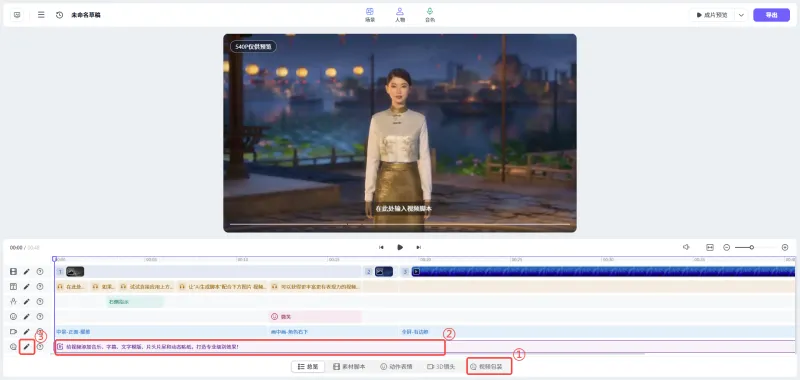Select the blue video clip numbered 3
The width and height of the screenshot is (800, 380).
click(x=603, y=272)
